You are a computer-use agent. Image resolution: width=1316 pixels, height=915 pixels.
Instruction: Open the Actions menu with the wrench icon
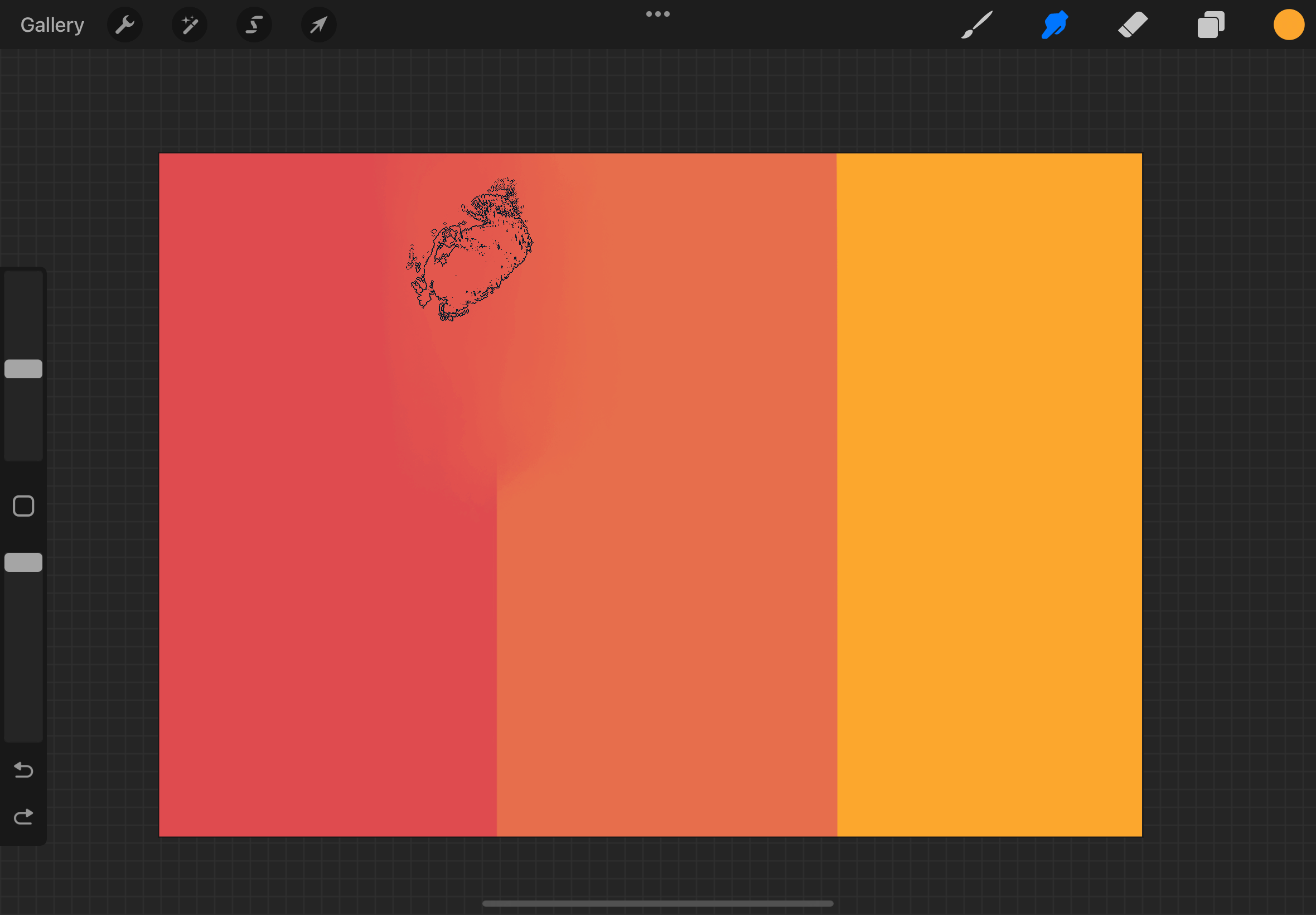(x=125, y=25)
